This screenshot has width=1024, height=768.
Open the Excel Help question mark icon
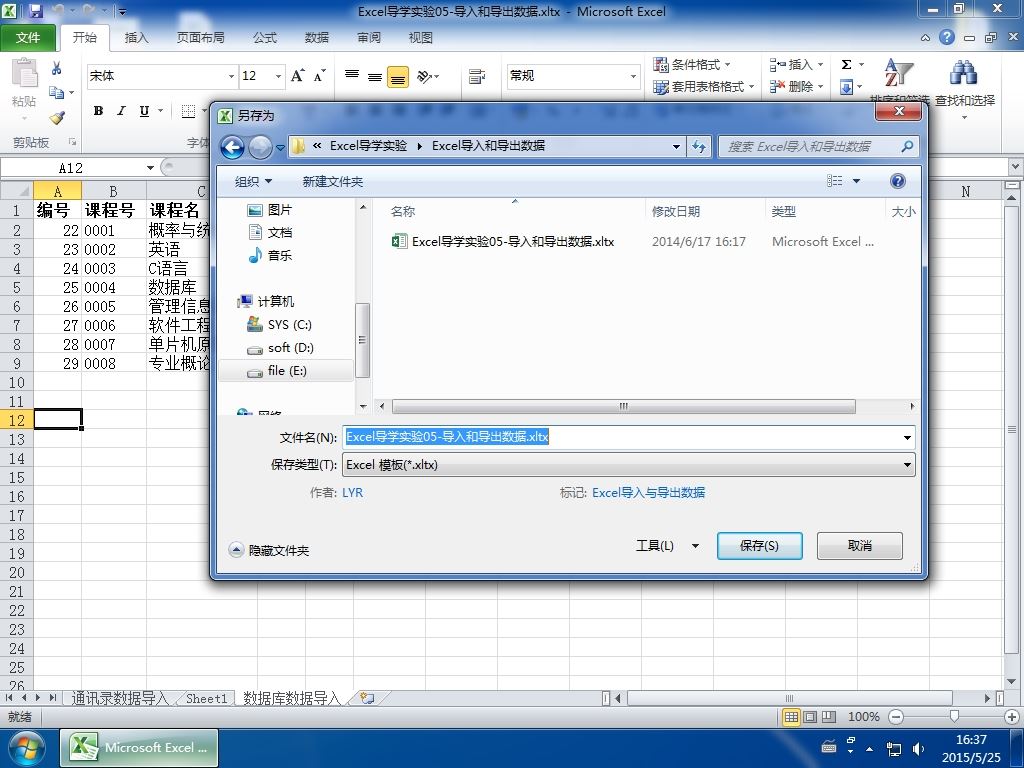point(947,37)
